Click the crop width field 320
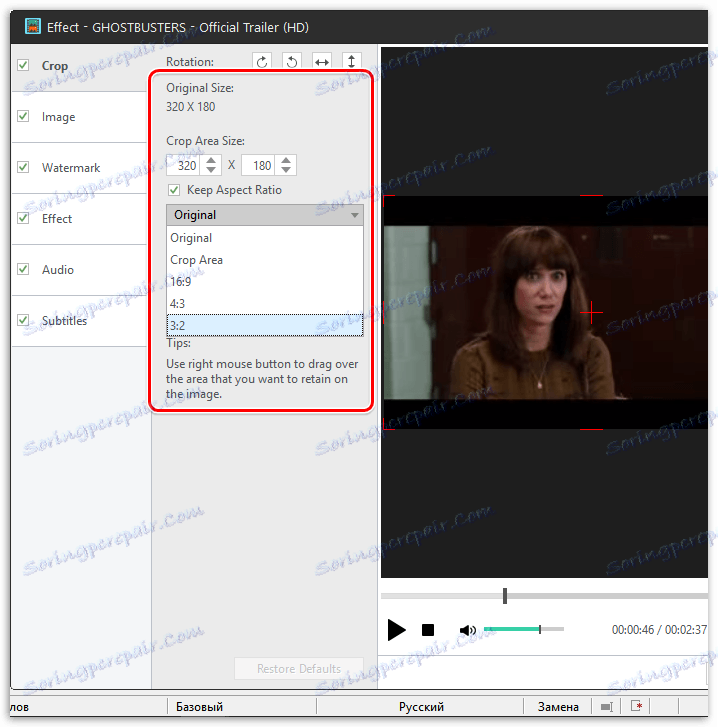 184,166
